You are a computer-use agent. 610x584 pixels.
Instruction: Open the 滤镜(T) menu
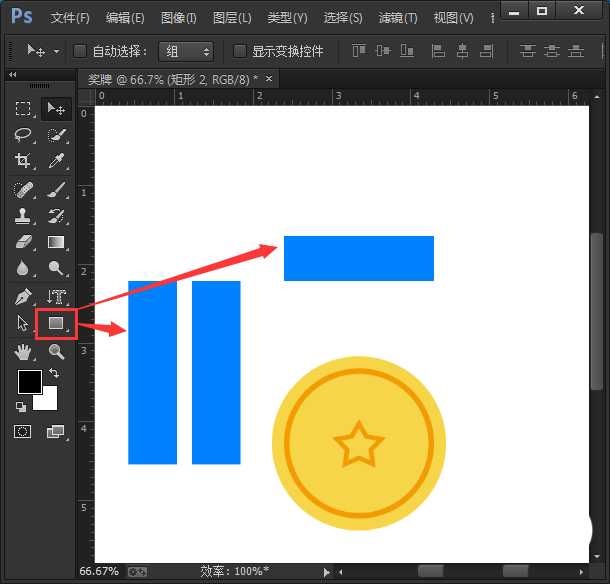(x=398, y=18)
